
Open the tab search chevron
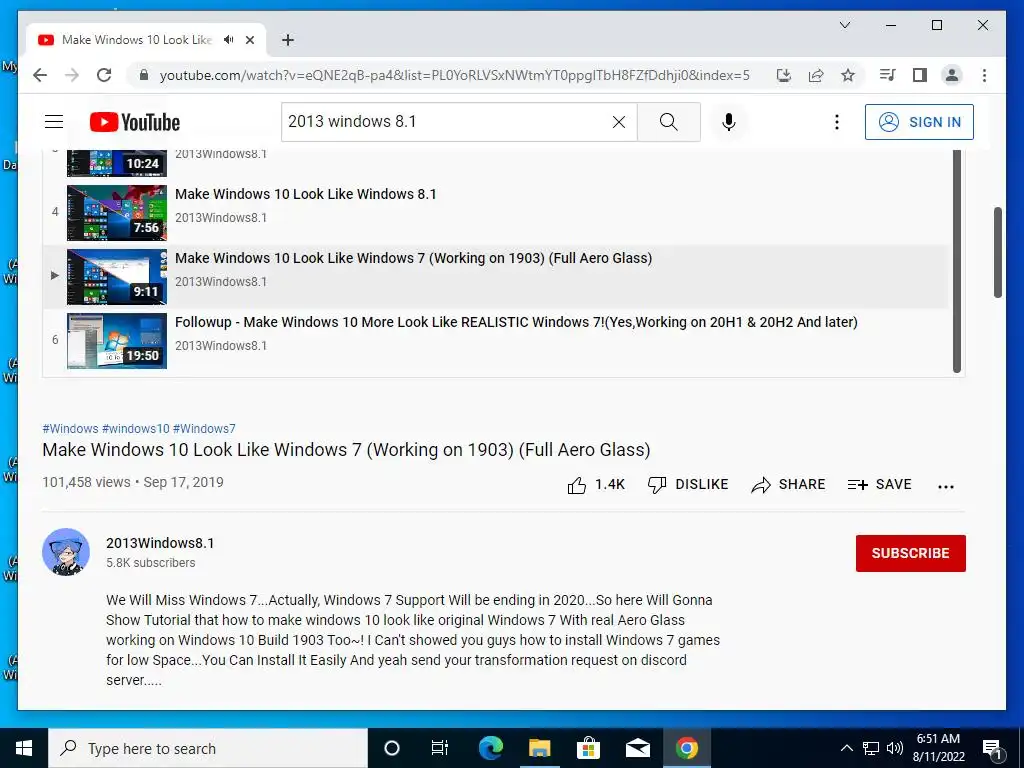point(844,25)
